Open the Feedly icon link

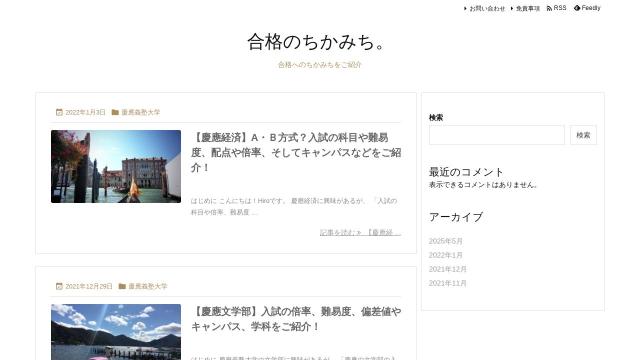click(x=577, y=8)
